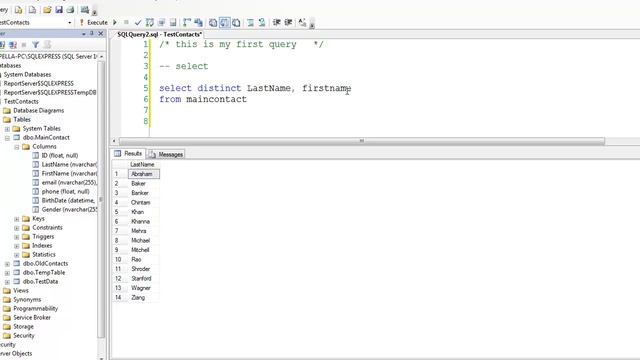
Task: Select Results to File mode
Action: pos(236,22)
